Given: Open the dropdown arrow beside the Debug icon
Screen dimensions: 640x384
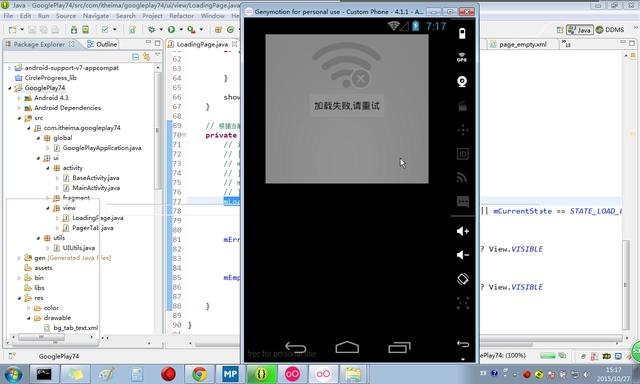Looking at the screenshot, I should (161, 30).
